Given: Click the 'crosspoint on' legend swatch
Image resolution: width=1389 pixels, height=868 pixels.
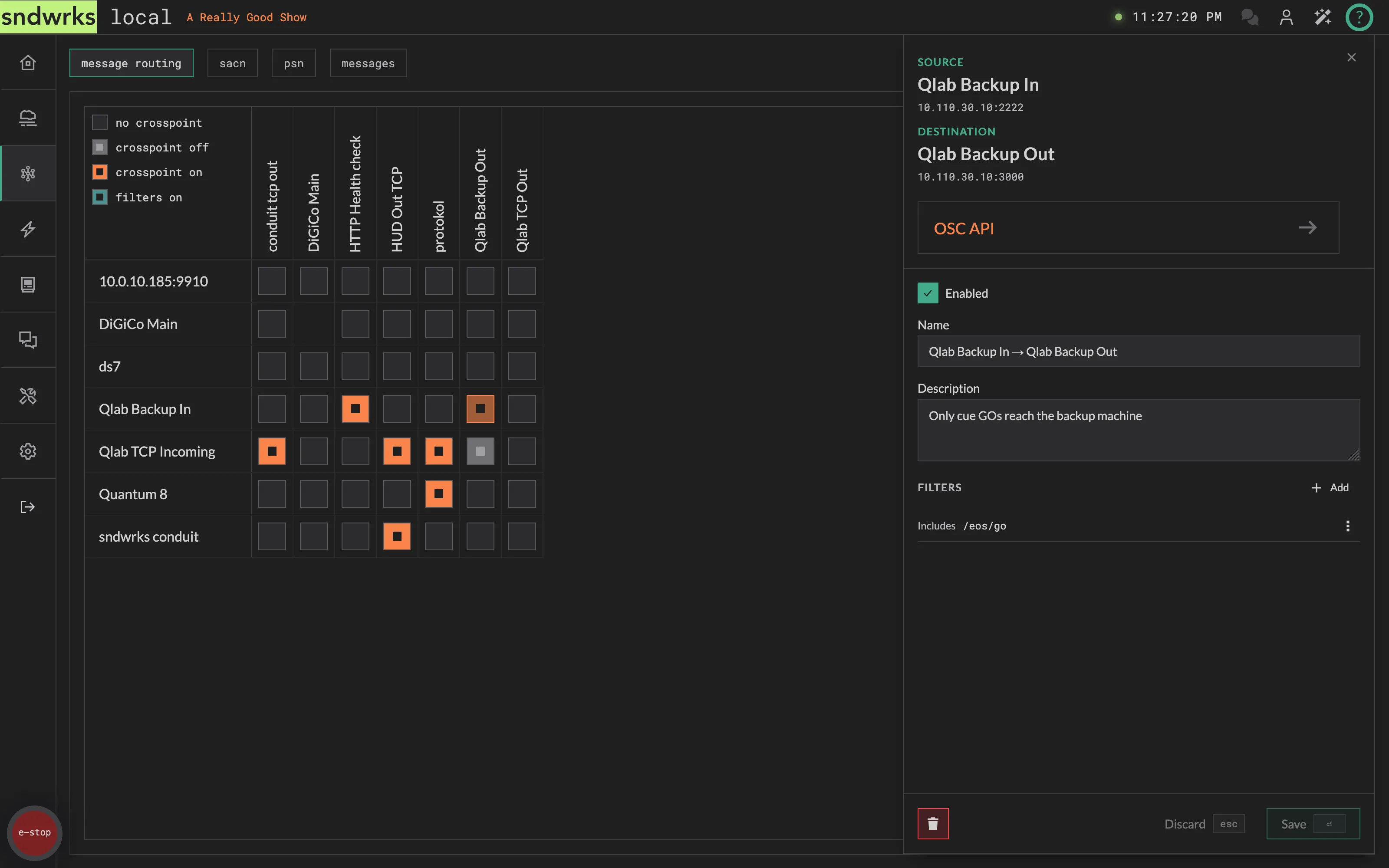Looking at the screenshot, I should point(100,172).
